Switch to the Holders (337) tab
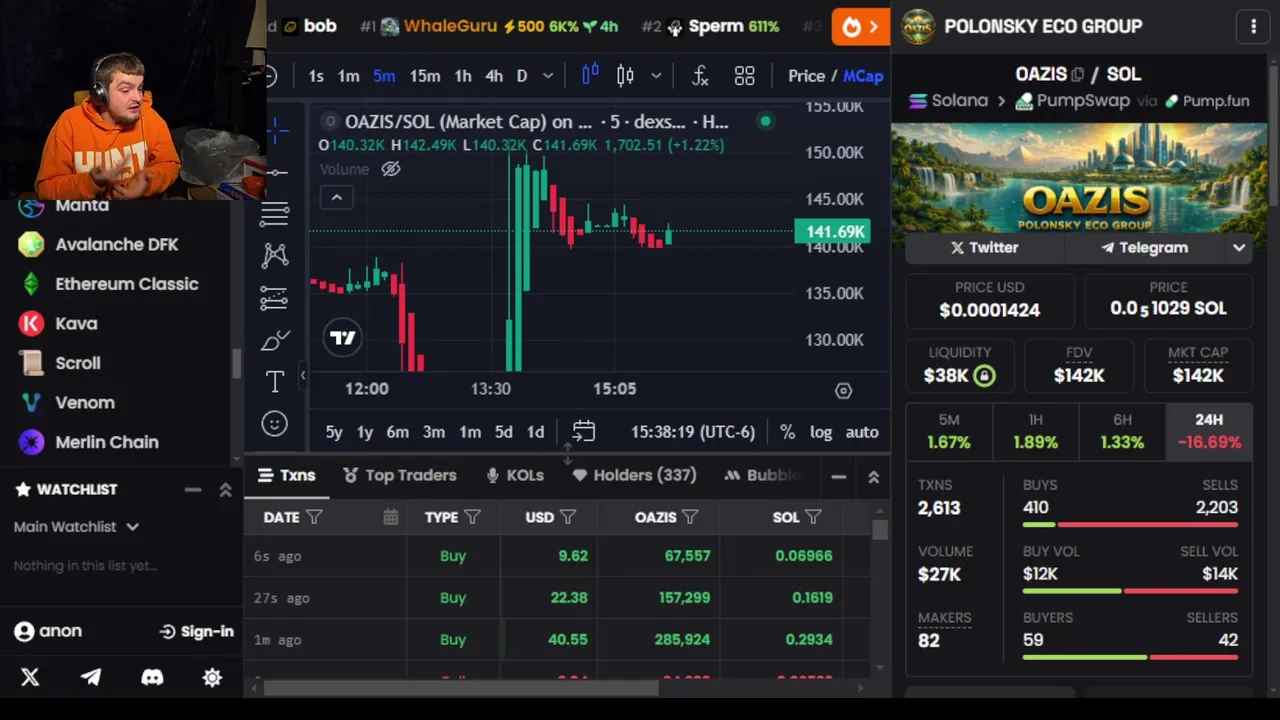 click(634, 476)
